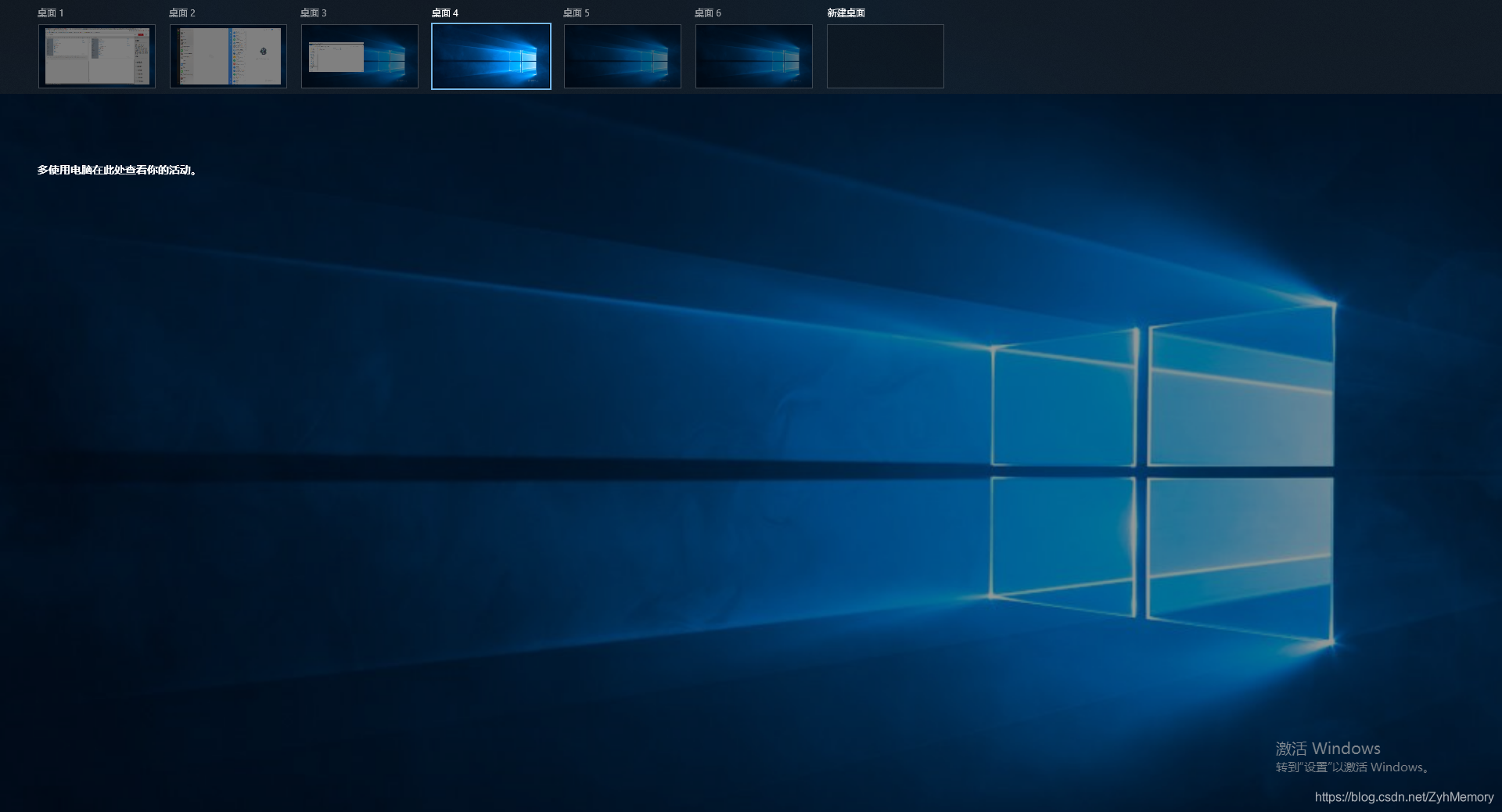The image size is (1502, 812).
Task: Create a new desktop via 新建桌面 box
Action: pos(886,56)
